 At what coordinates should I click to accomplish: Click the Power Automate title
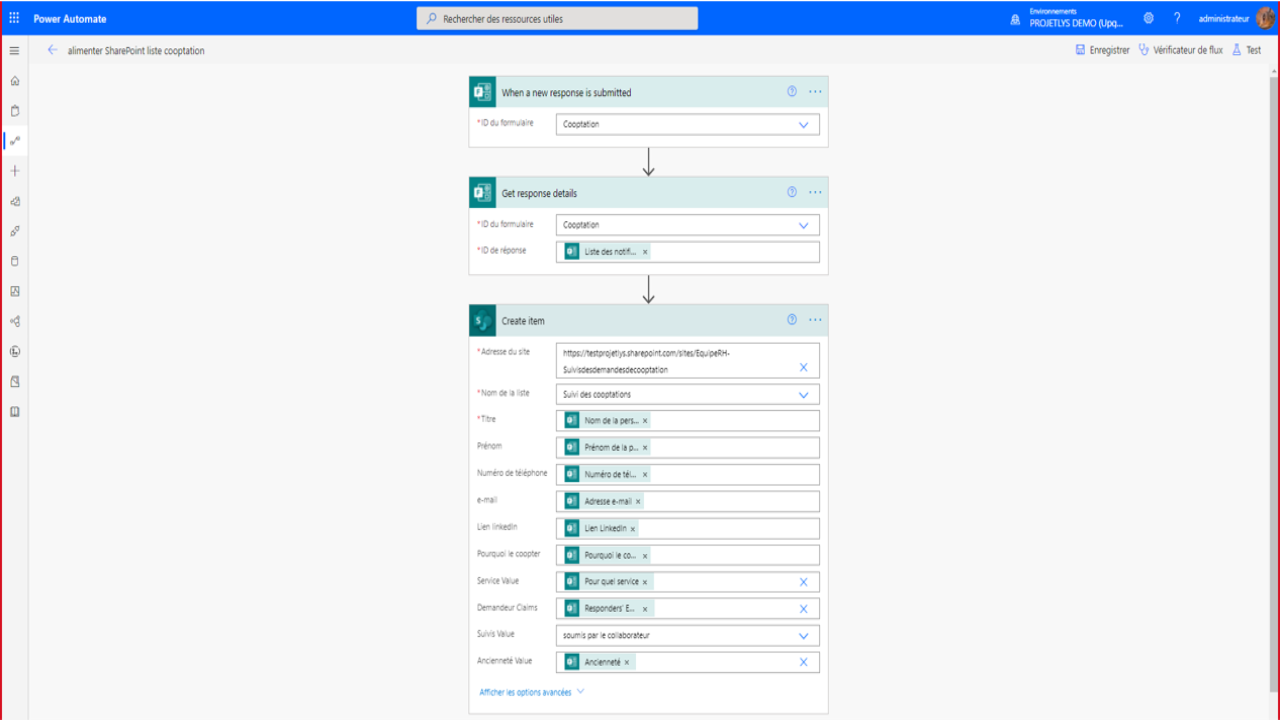point(70,19)
